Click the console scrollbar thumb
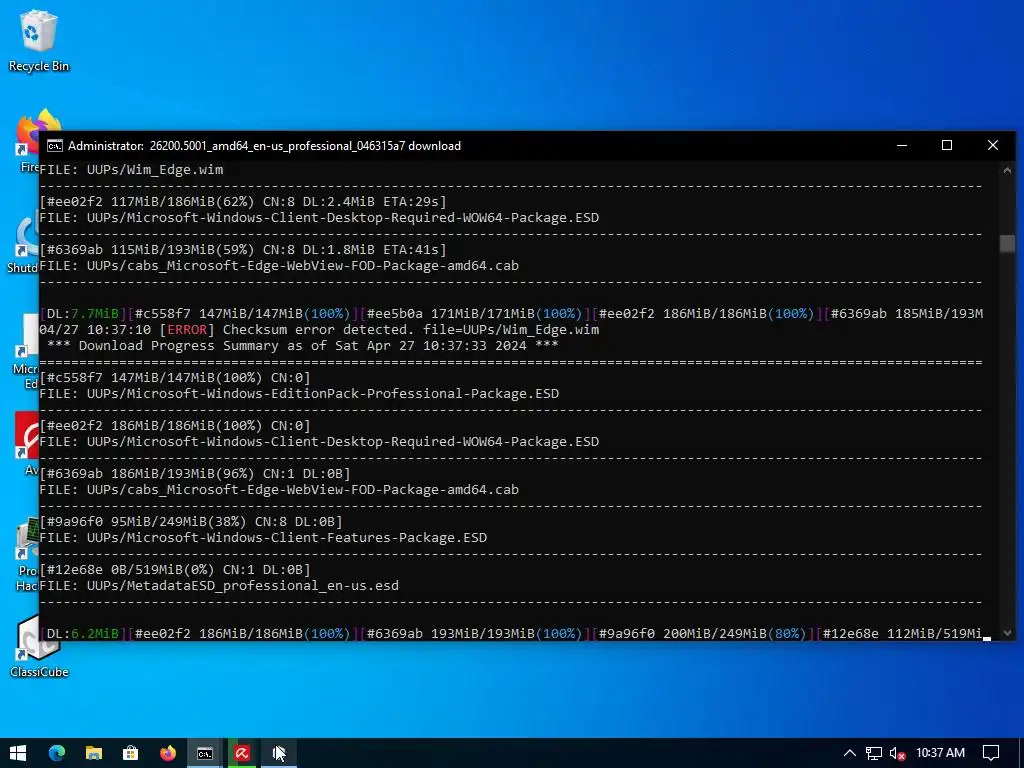1024x768 pixels. click(x=1007, y=243)
